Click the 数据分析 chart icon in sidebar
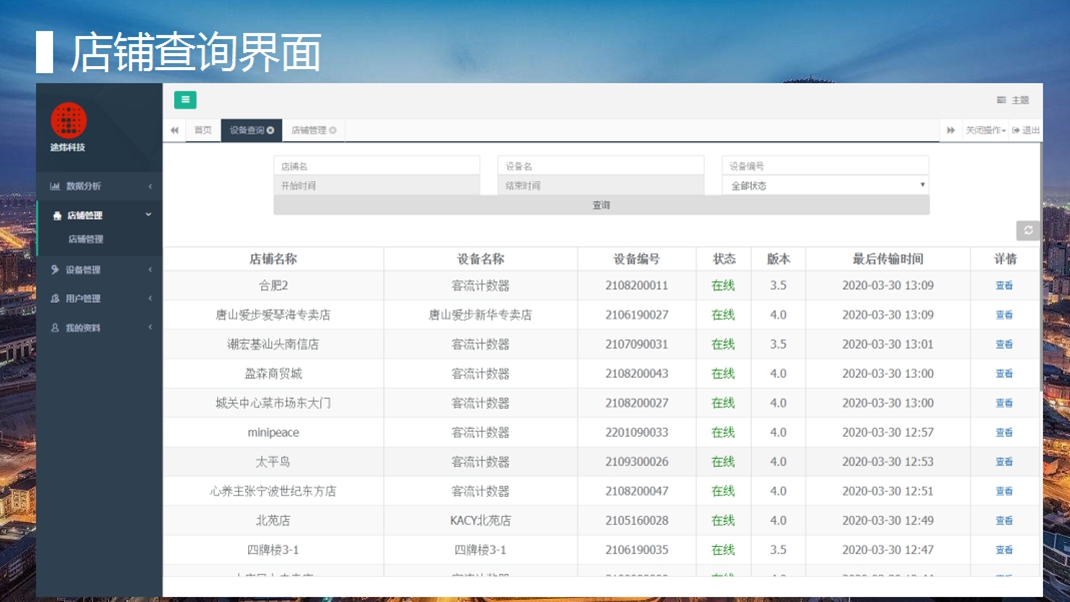The height and width of the screenshot is (602, 1070). tap(55, 186)
